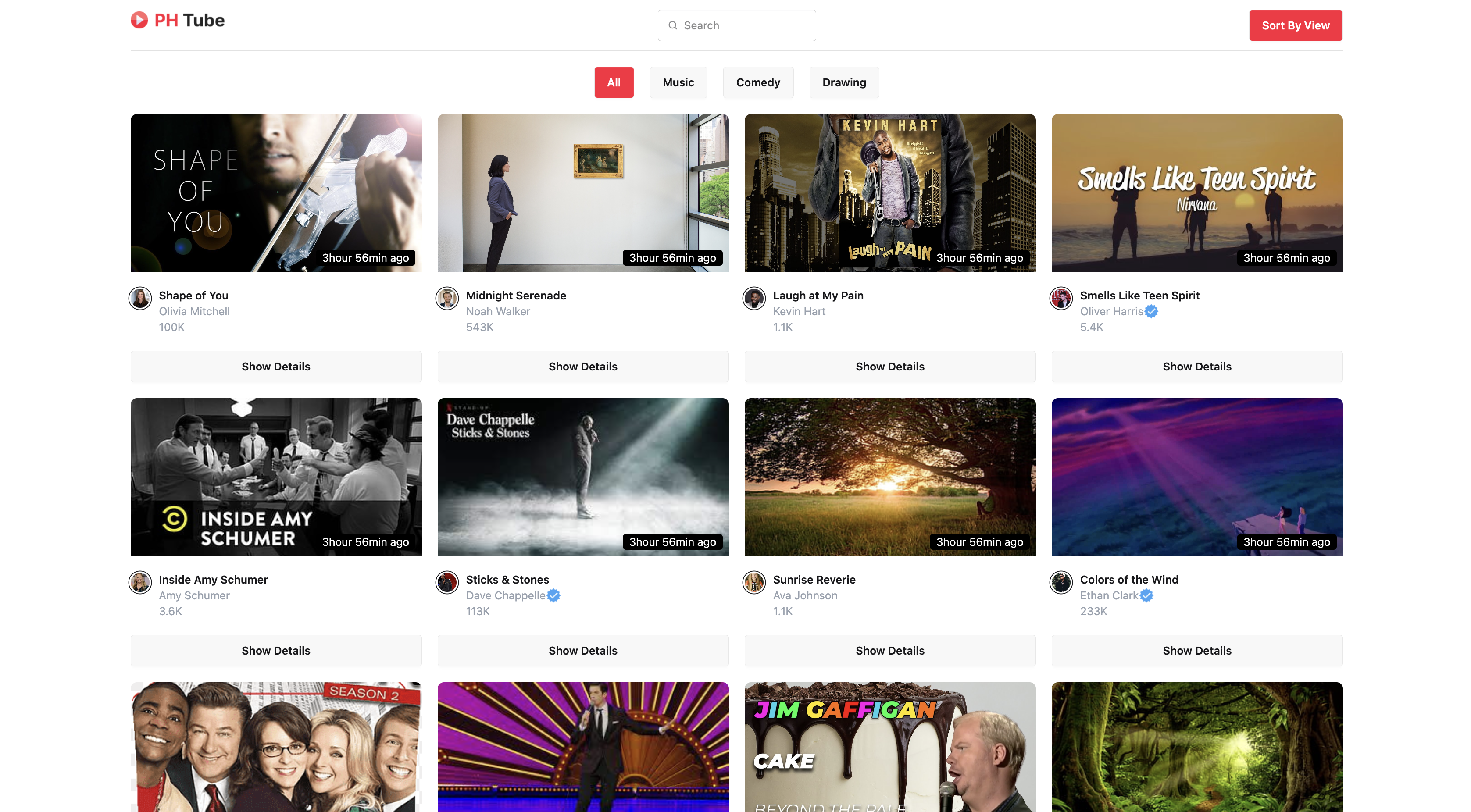Open the Kevin Hart Laugh at My Pain thumbnail
1471x812 pixels.
tap(890, 193)
